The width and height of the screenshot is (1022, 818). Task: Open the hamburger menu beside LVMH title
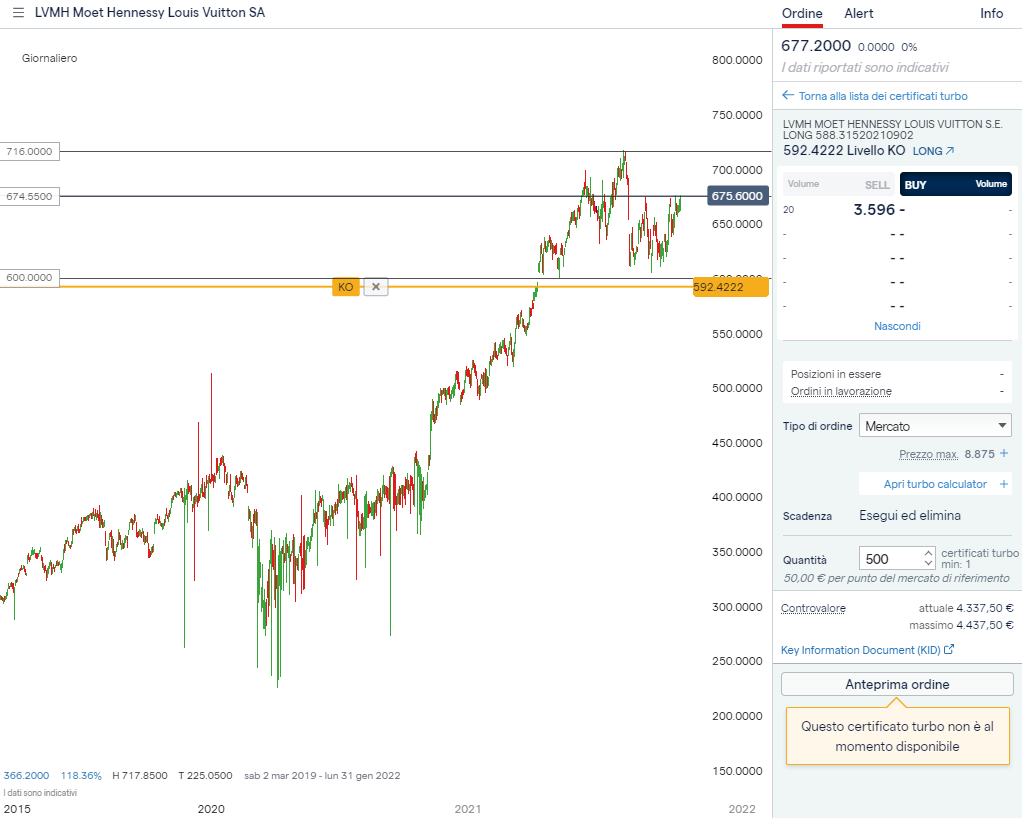18,13
